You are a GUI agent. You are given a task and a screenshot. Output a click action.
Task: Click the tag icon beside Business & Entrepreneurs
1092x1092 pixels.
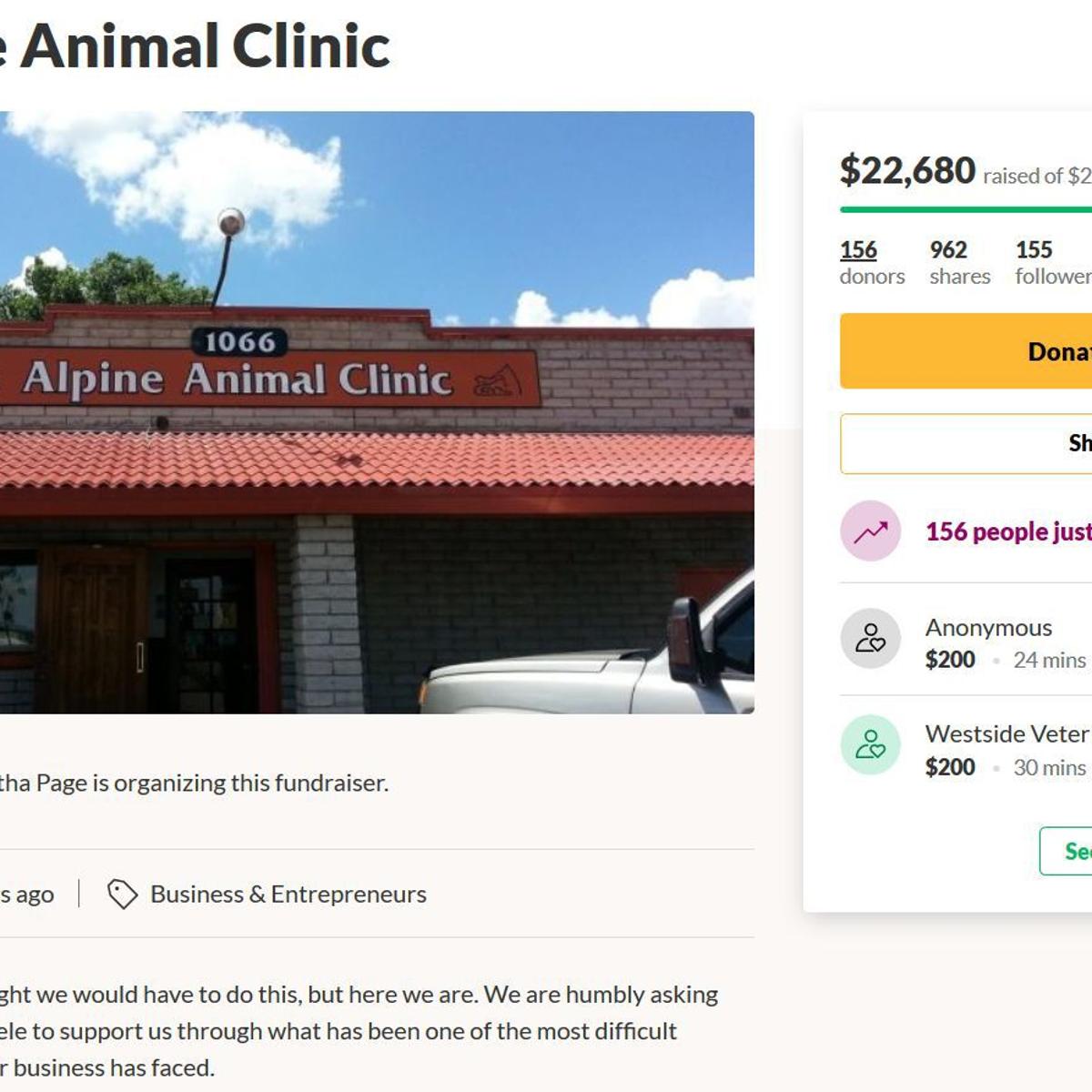[x=122, y=895]
